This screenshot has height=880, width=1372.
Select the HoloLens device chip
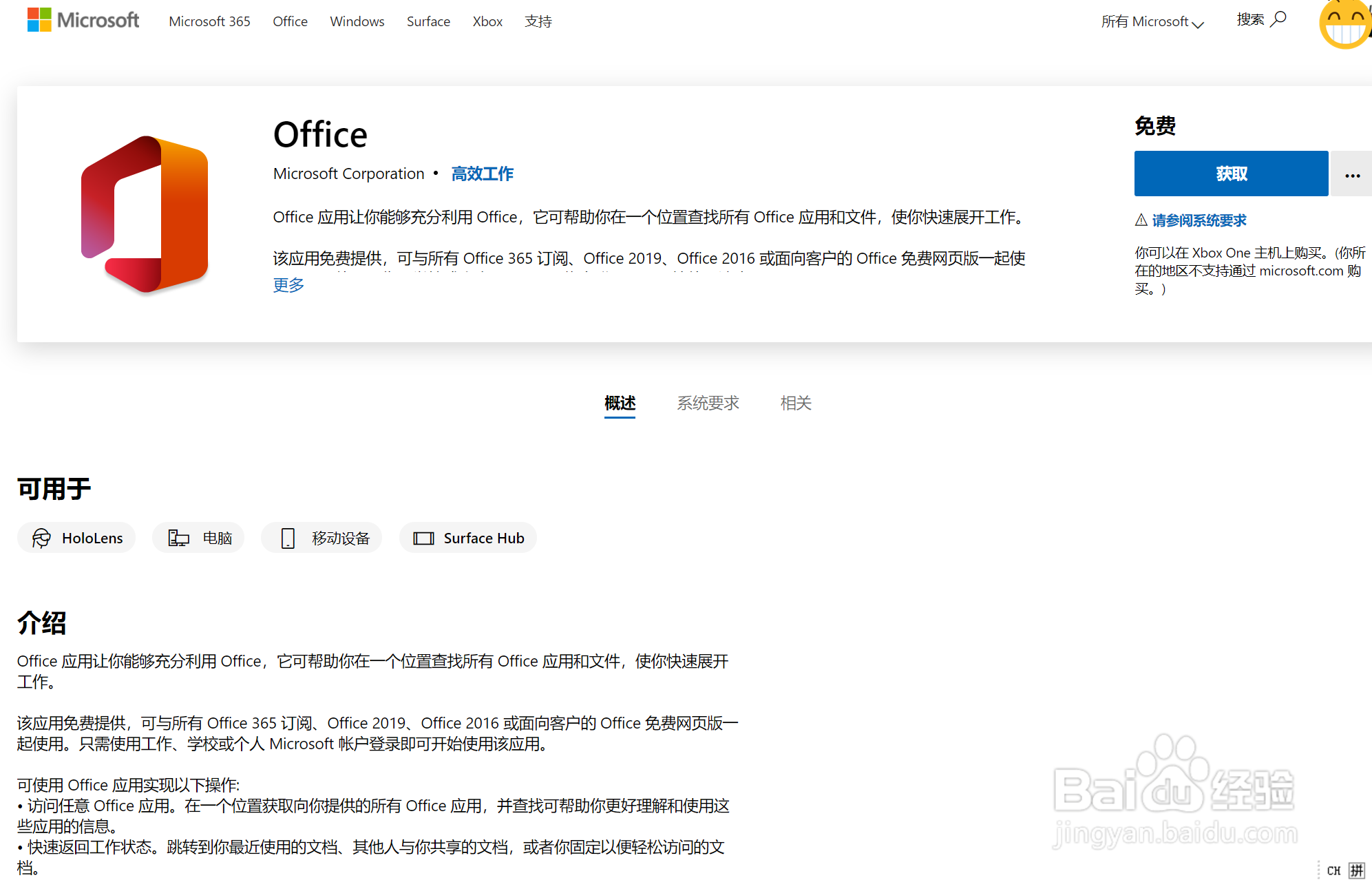click(x=76, y=538)
